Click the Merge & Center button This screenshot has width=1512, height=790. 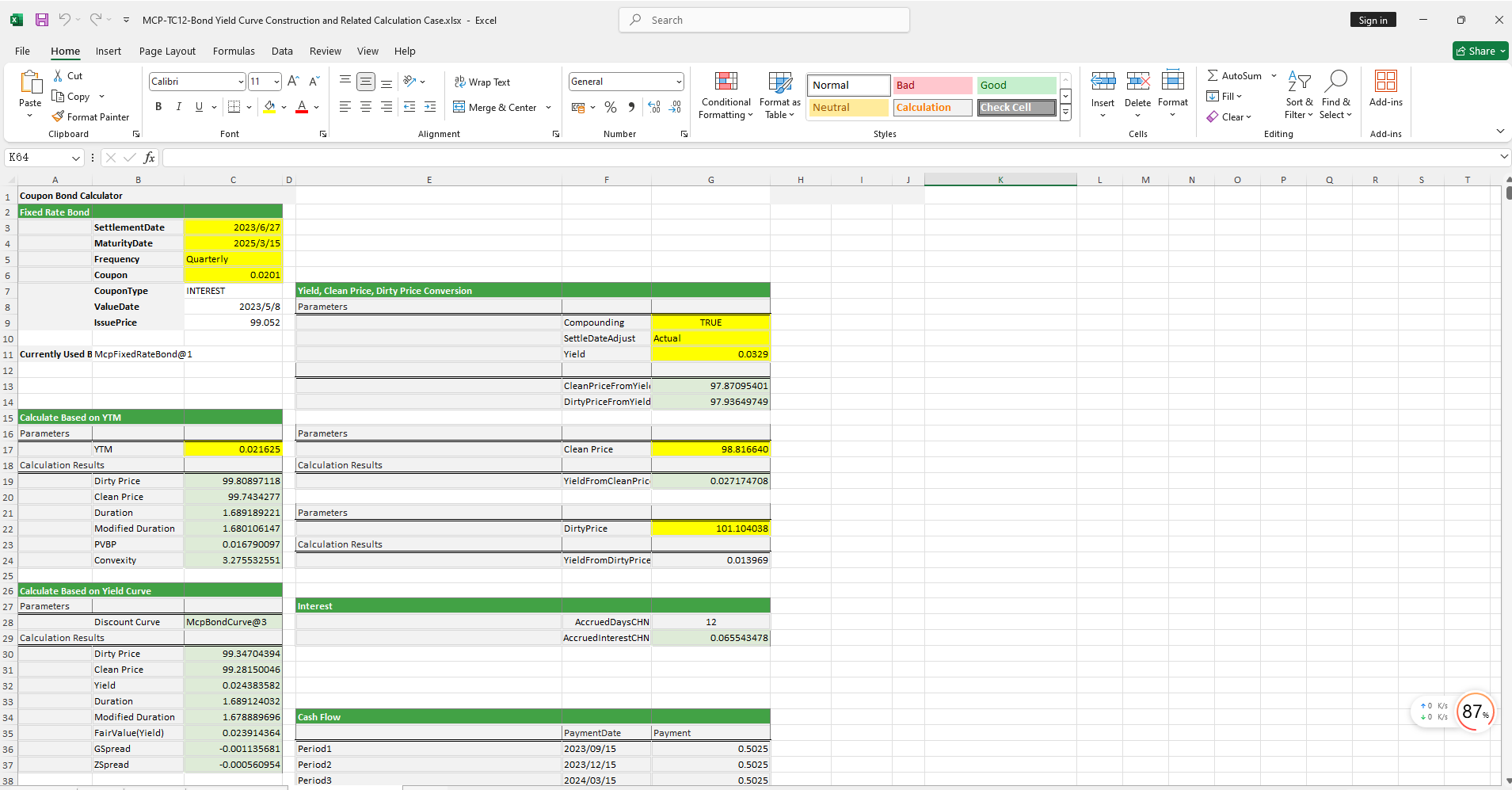tap(495, 107)
